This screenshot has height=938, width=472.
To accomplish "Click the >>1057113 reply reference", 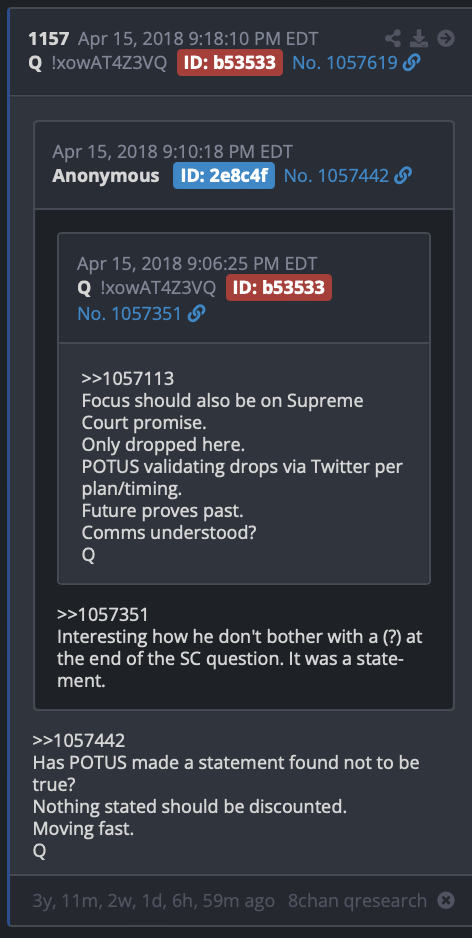I will tap(128, 379).
